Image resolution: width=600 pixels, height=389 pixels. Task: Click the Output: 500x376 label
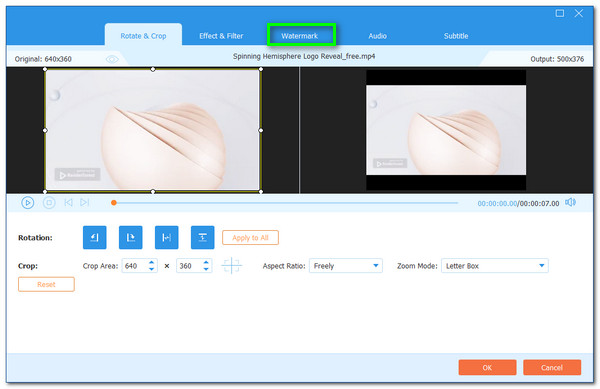point(557,59)
